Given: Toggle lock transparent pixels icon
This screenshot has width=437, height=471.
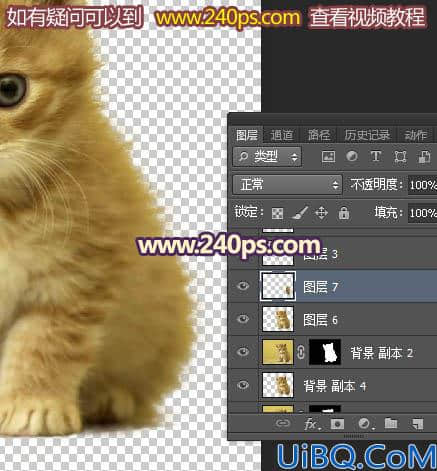Looking at the screenshot, I should pyautogui.click(x=277, y=213).
